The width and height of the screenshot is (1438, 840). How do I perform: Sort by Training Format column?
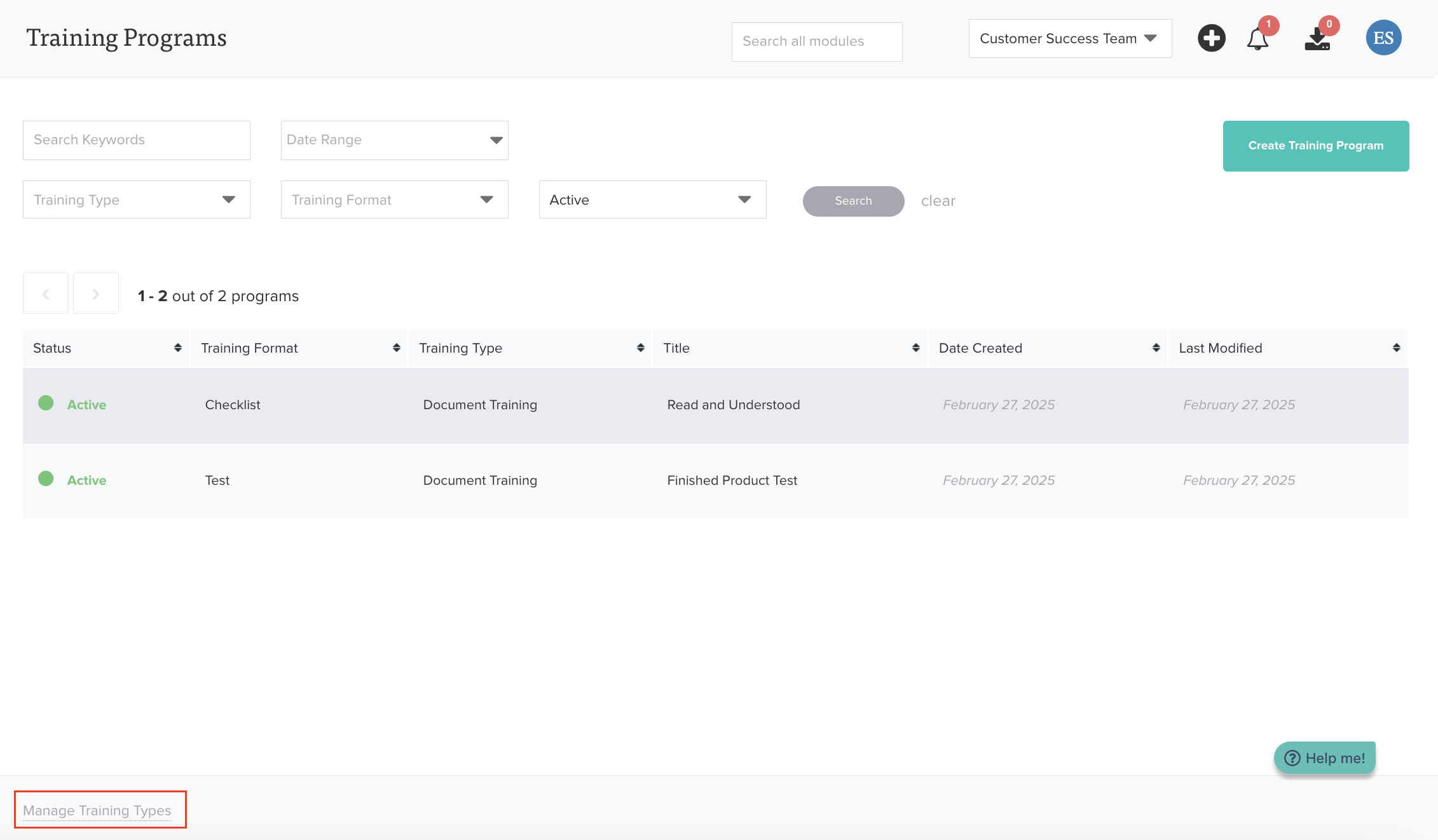click(396, 348)
